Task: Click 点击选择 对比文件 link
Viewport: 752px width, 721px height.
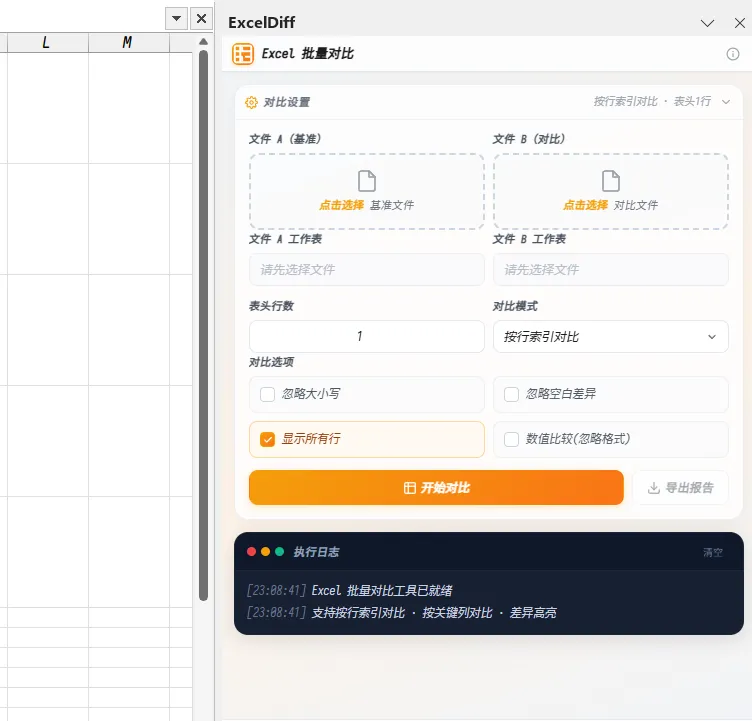Action: pyautogui.click(x=610, y=205)
